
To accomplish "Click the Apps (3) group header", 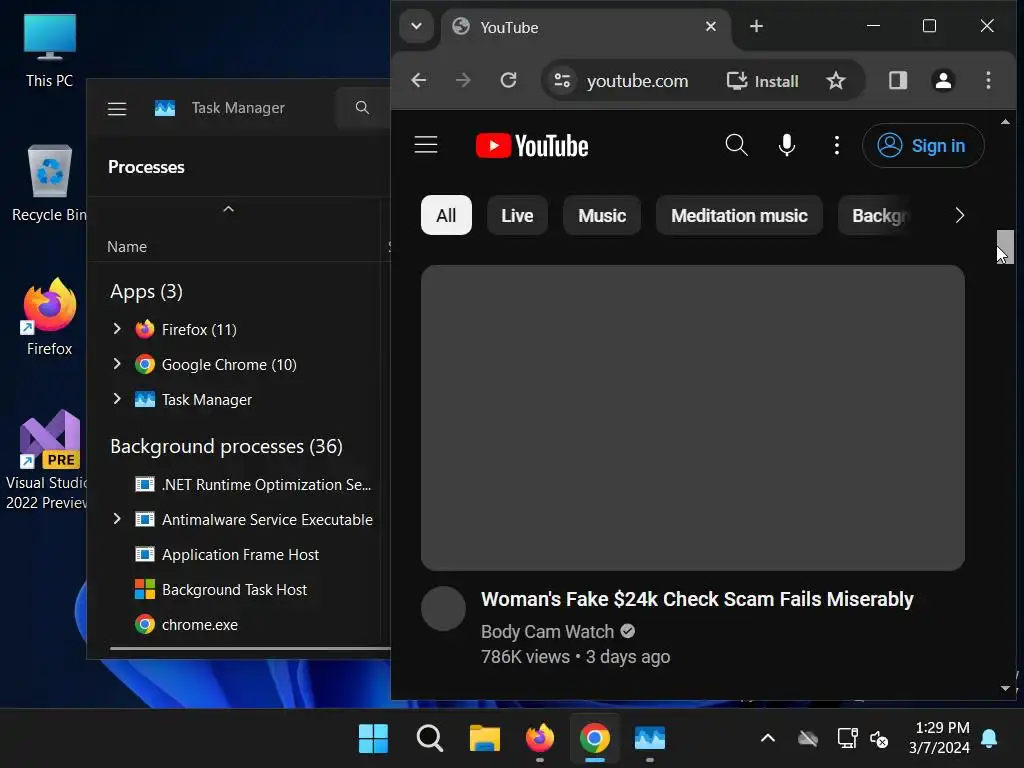I will click(x=146, y=291).
